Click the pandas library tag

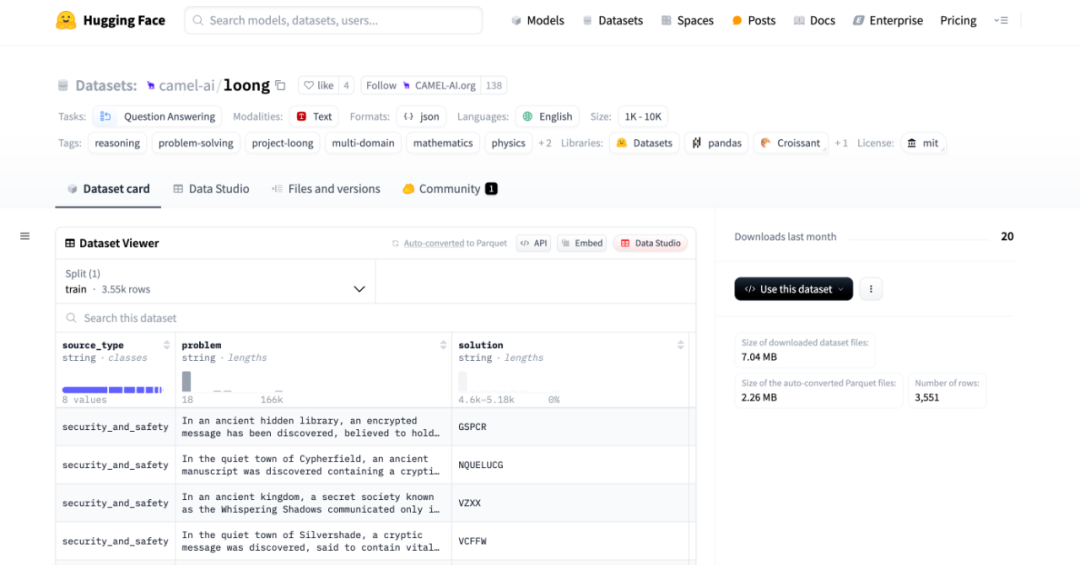click(716, 143)
